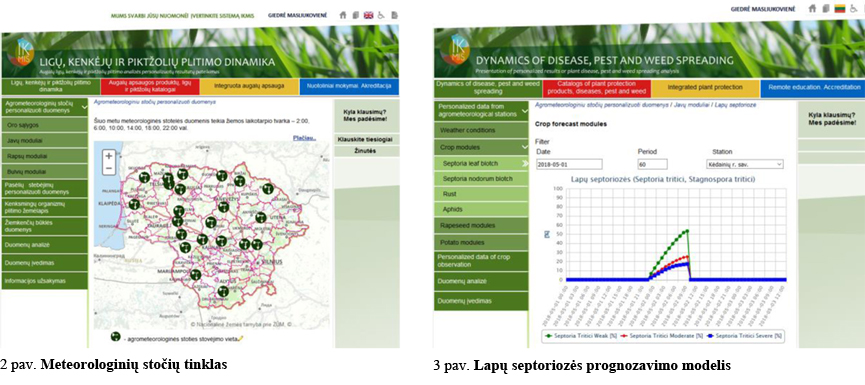Click the home icon in left header
865x385 pixels.
(x=343, y=15)
